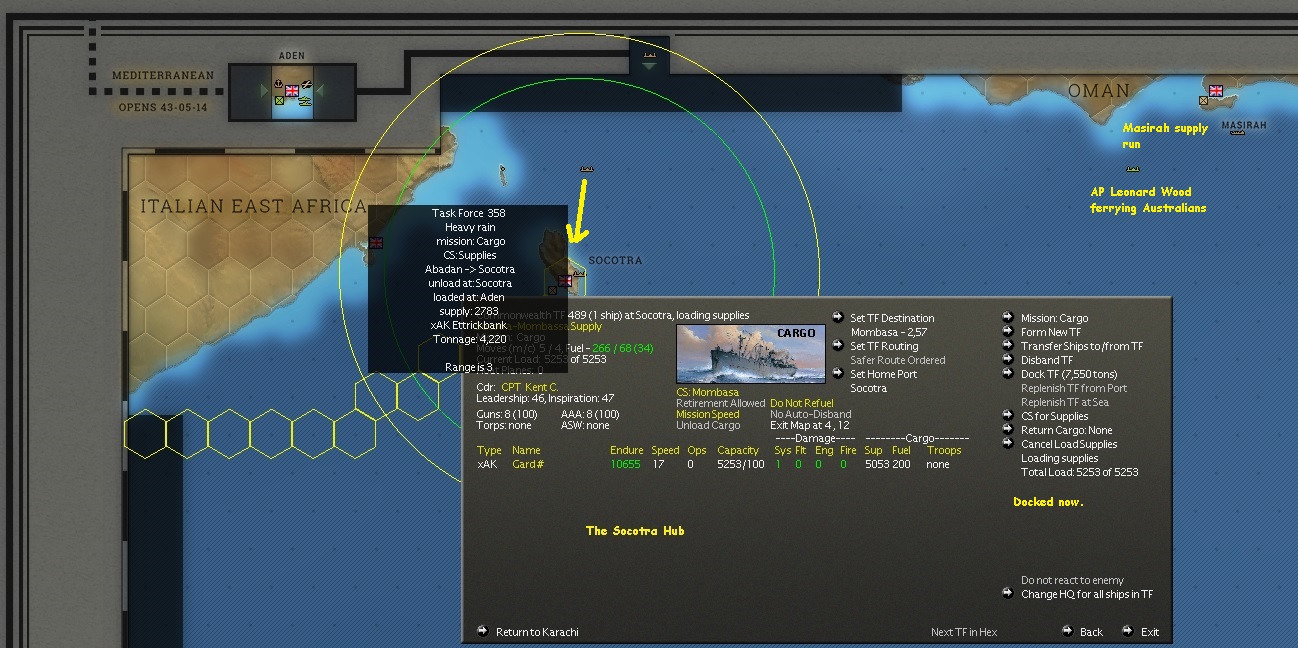Toggle the Safer Route Ordered option
Screen dimensions: 1298x648
pos(897,360)
